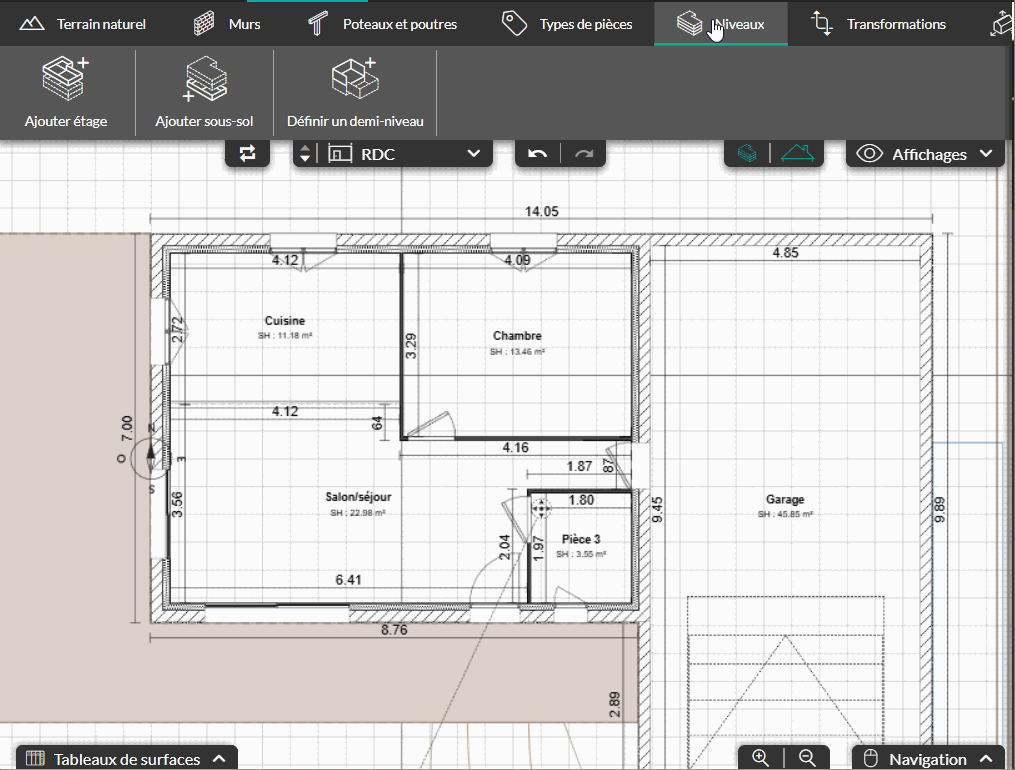
Task: Click the Ajouter sous-sol icon
Action: point(204,80)
